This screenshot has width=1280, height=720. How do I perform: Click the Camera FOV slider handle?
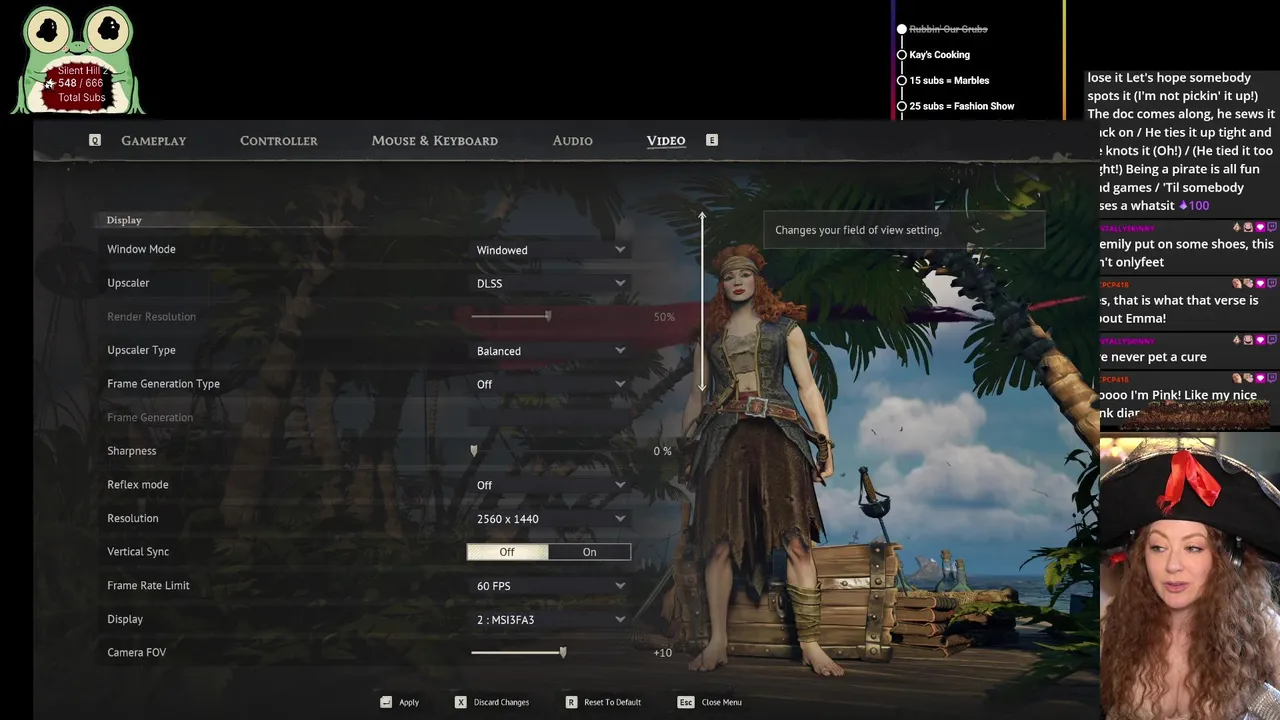[x=563, y=652]
